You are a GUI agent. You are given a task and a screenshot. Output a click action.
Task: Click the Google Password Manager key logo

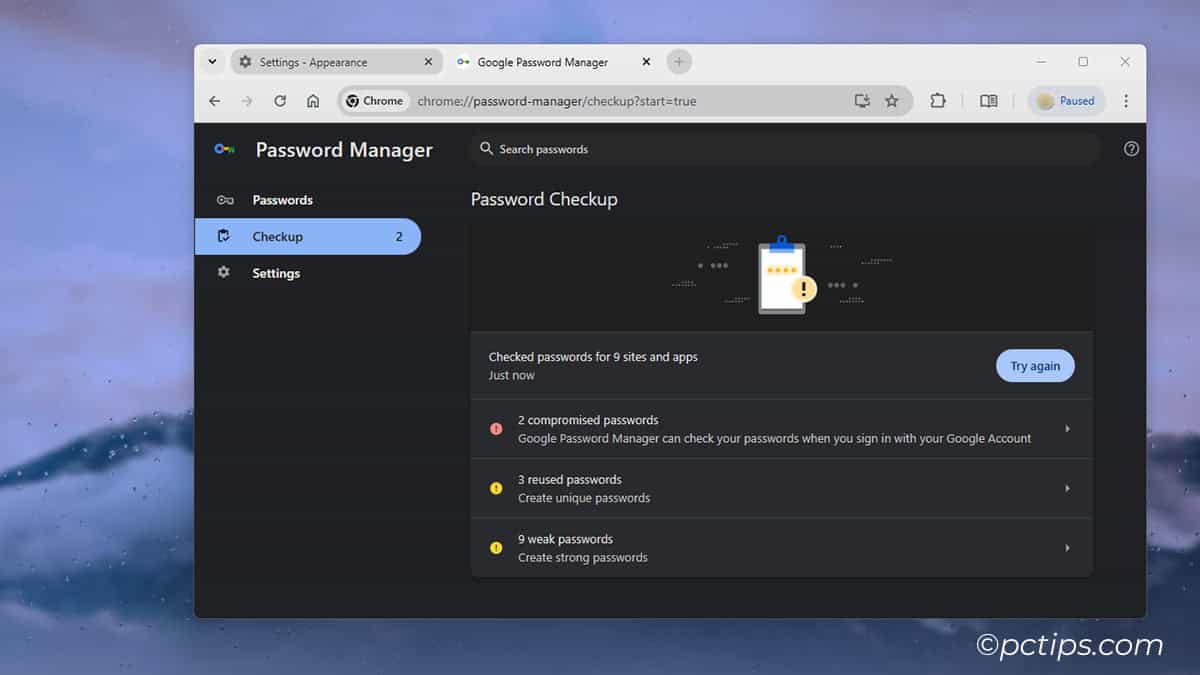[224, 148]
